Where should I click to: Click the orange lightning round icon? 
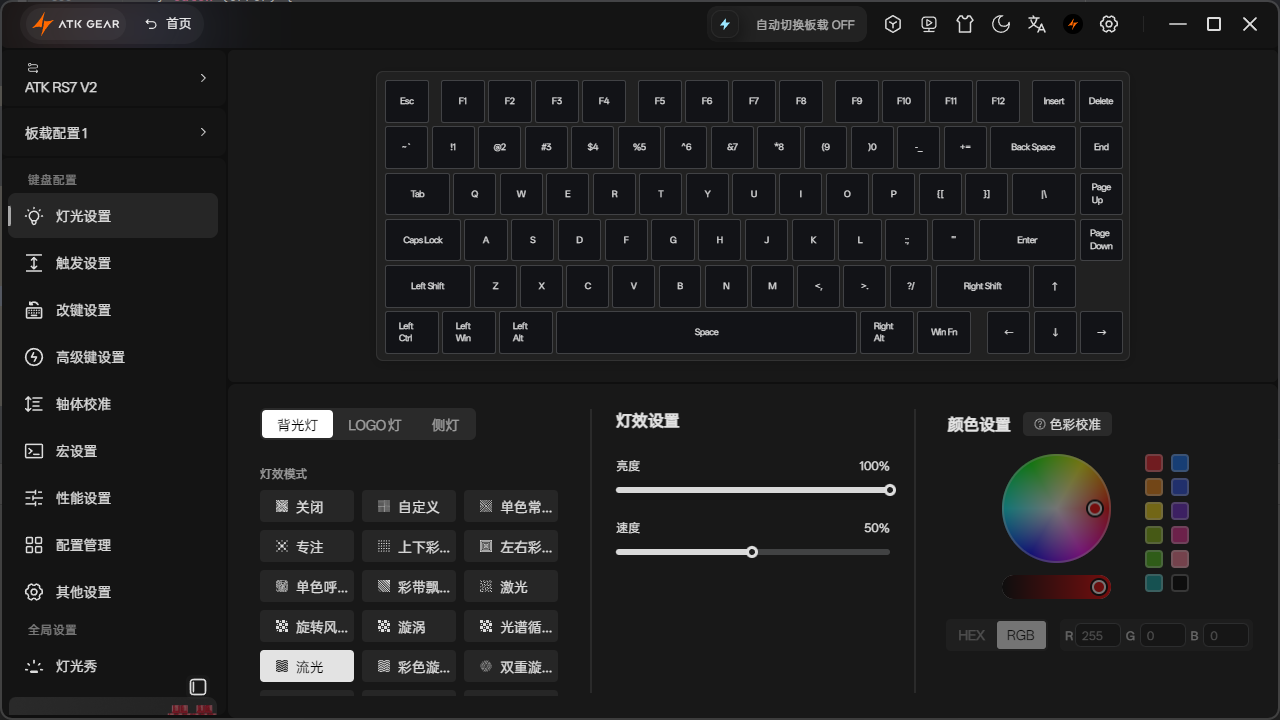click(x=1073, y=24)
